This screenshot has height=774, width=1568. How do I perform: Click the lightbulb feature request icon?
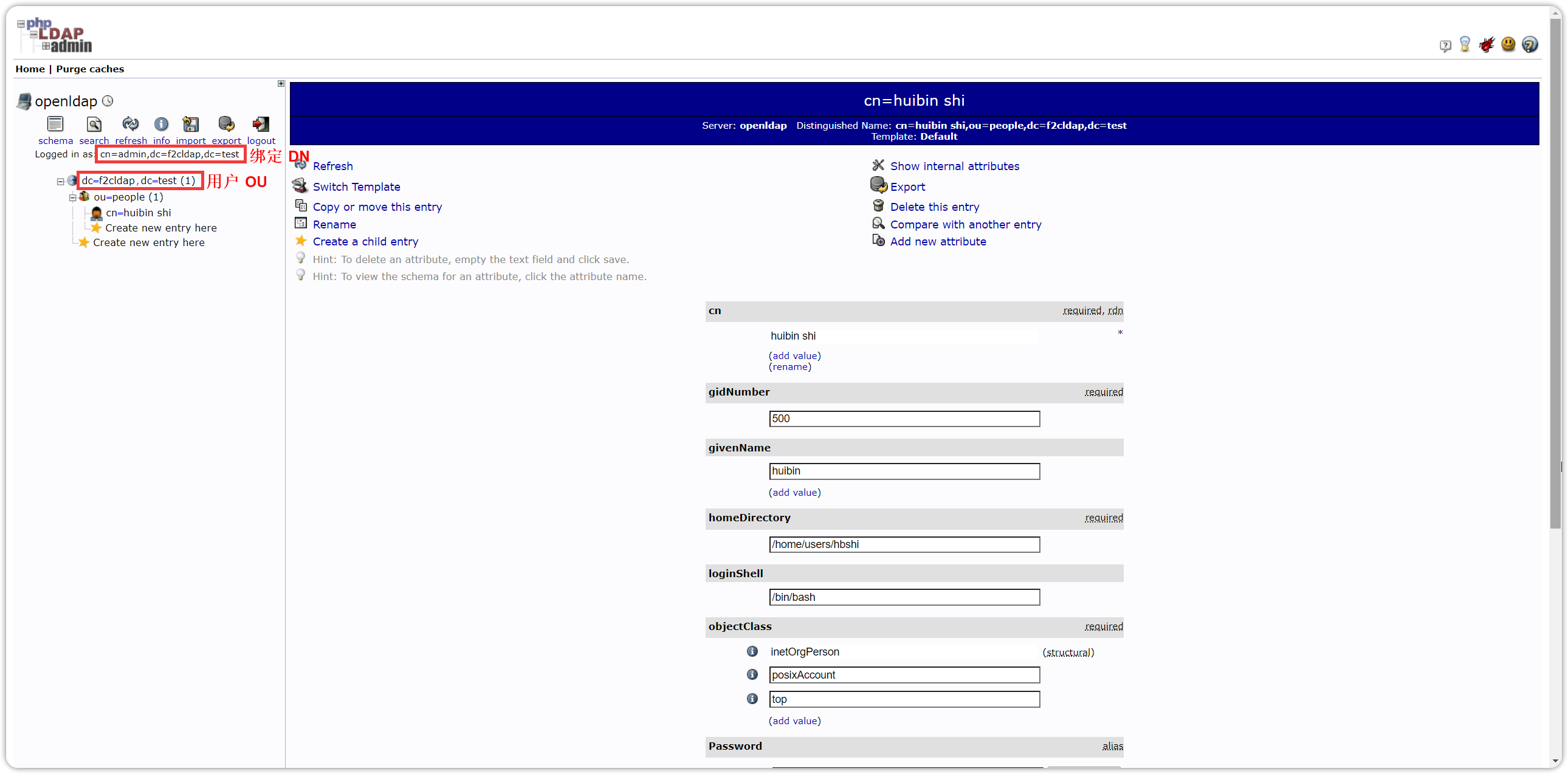pyautogui.click(x=1465, y=44)
